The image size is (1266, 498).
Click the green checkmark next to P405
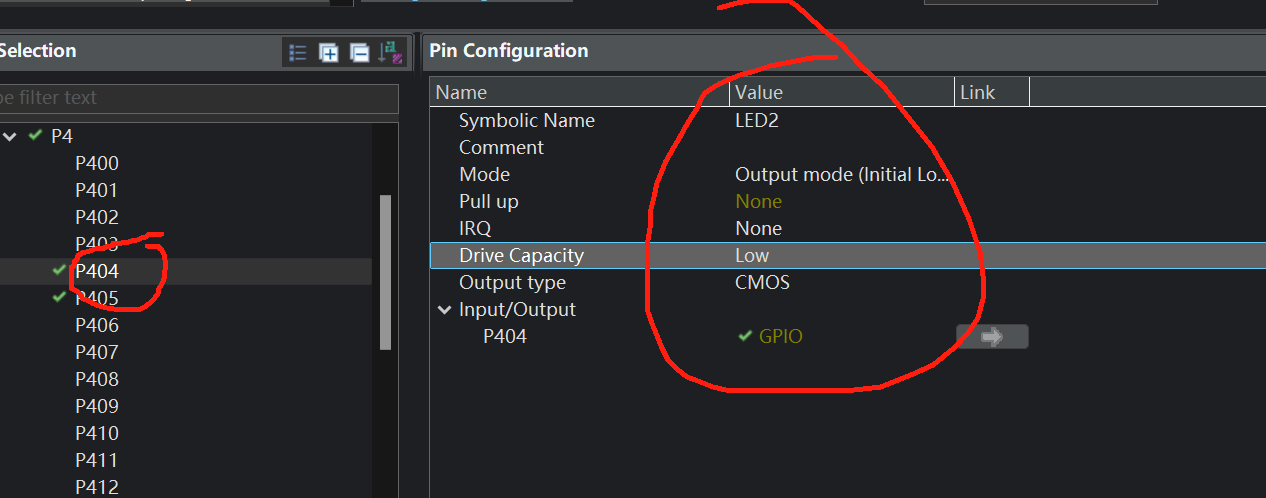coord(59,297)
